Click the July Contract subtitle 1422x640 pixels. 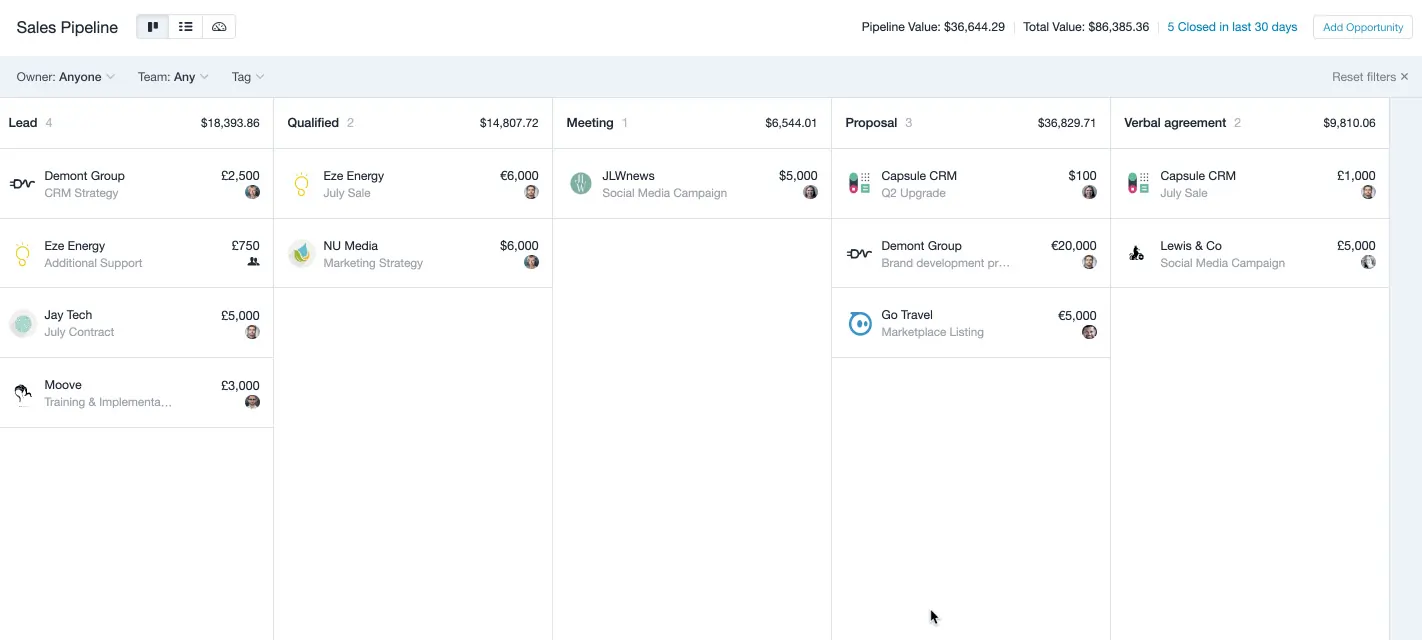(79, 332)
